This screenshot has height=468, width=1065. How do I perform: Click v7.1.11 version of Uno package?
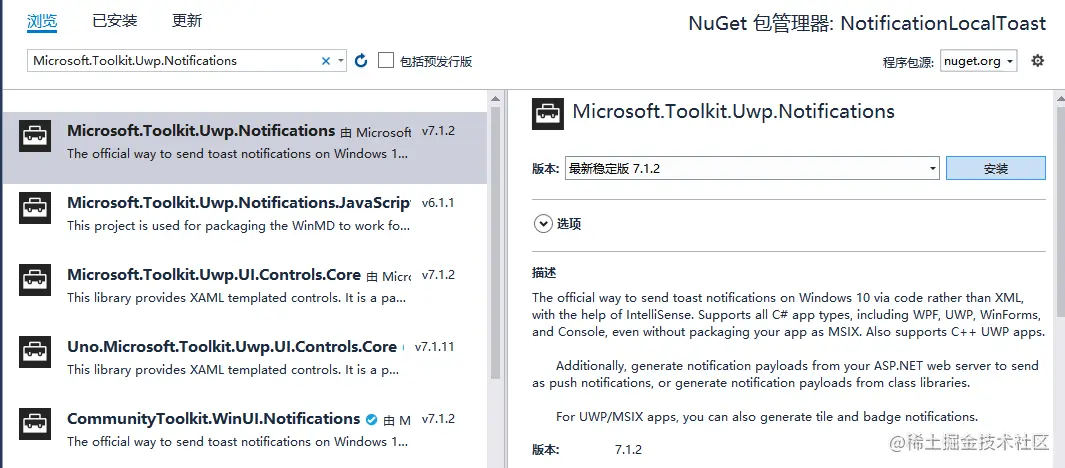pos(435,347)
